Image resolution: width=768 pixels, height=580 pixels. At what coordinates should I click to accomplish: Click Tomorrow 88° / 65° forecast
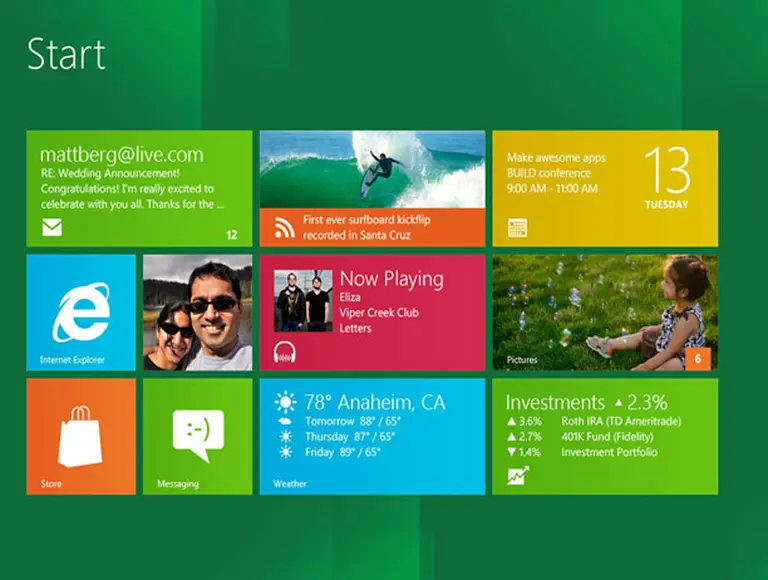pos(353,421)
